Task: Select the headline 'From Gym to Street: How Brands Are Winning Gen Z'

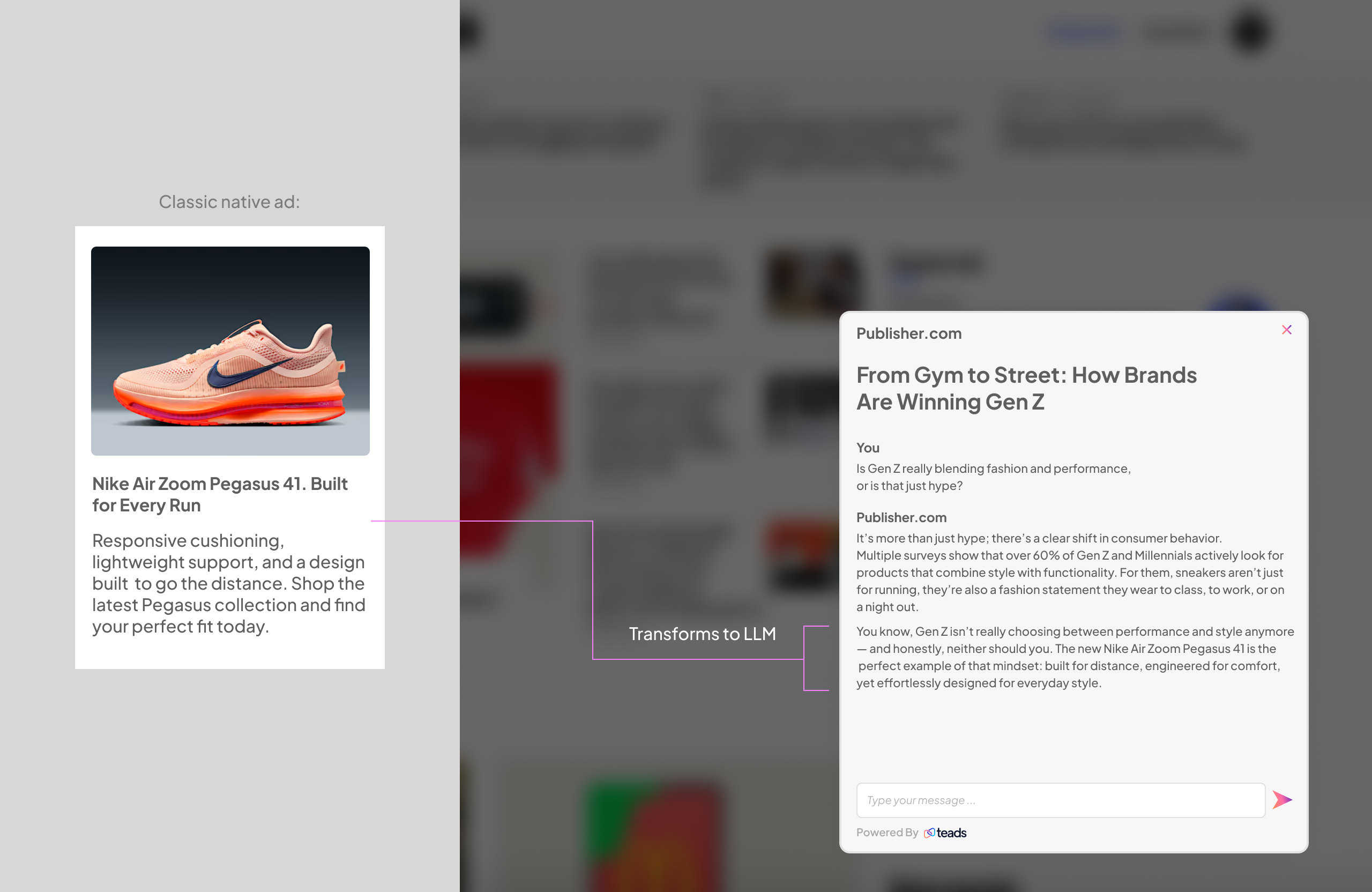Action: (1026, 388)
